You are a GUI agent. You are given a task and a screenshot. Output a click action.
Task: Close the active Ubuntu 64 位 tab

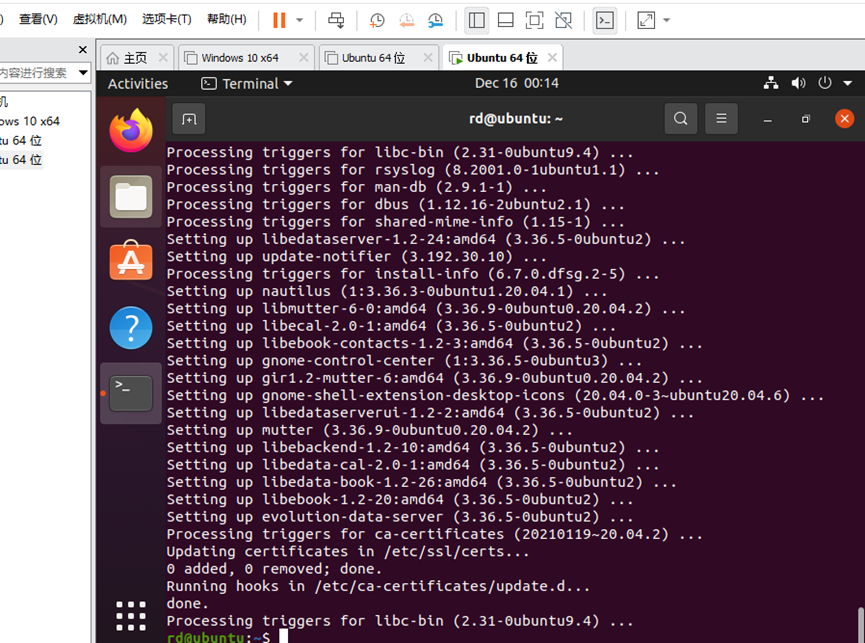click(x=552, y=57)
